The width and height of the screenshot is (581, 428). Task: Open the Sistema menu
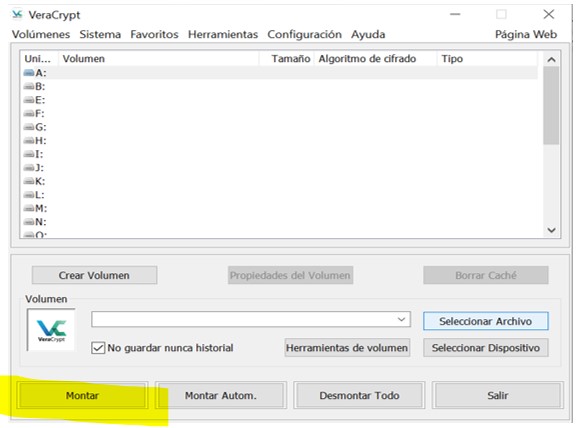pos(100,34)
